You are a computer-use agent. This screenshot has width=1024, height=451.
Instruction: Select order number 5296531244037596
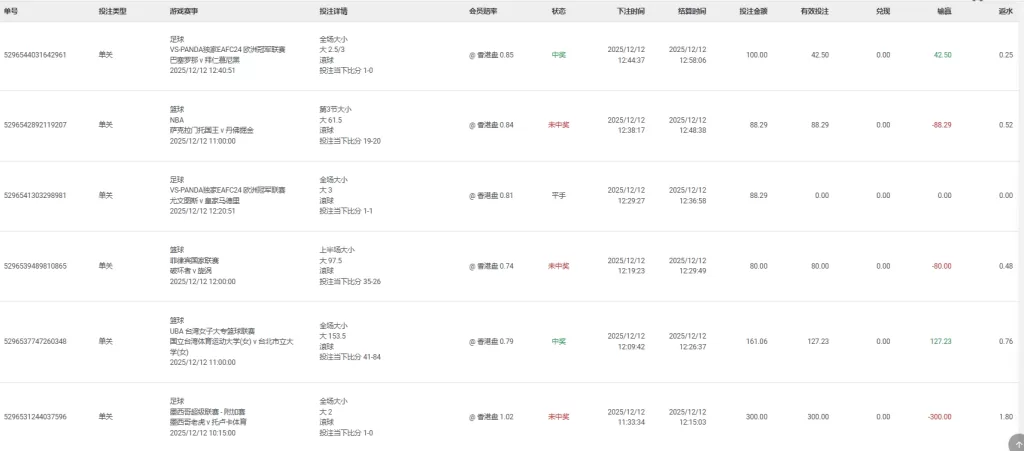coord(36,416)
